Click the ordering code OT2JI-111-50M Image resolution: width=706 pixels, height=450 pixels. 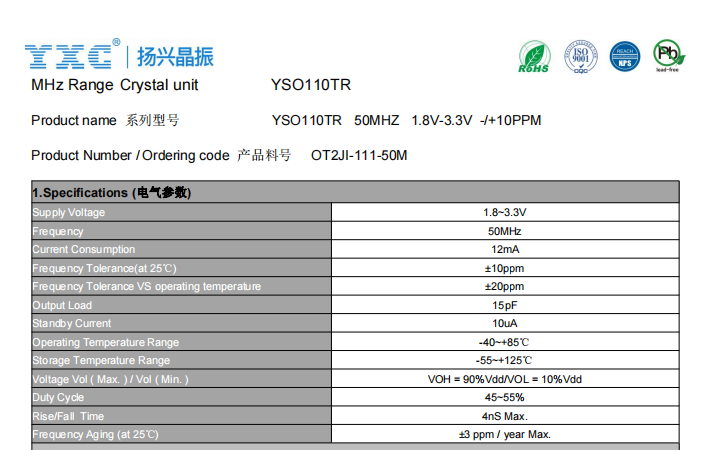coord(359,156)
